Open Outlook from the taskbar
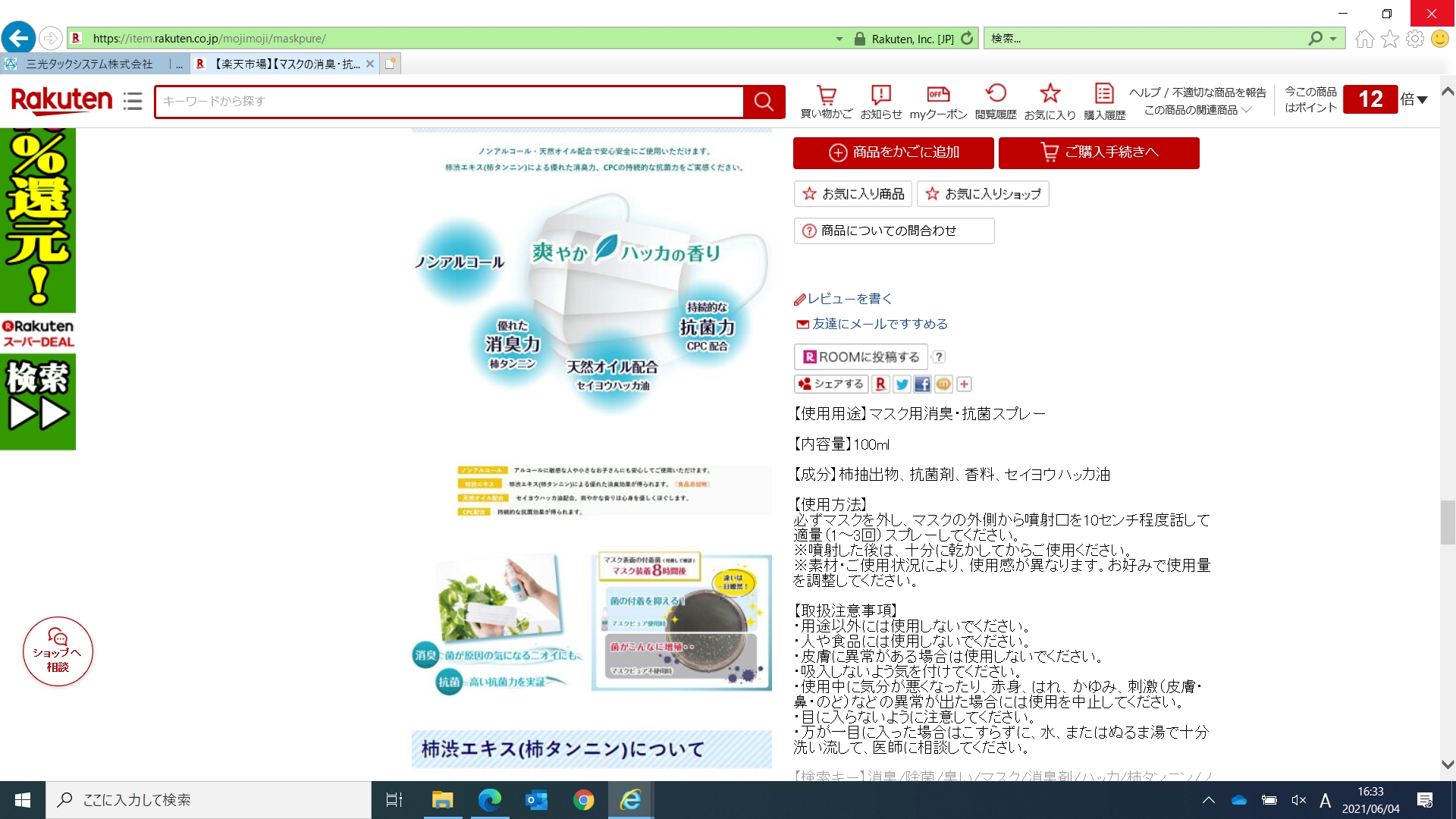Image resolution: width=1456 pixels, height=819 pixels. [x=536, y=800]
